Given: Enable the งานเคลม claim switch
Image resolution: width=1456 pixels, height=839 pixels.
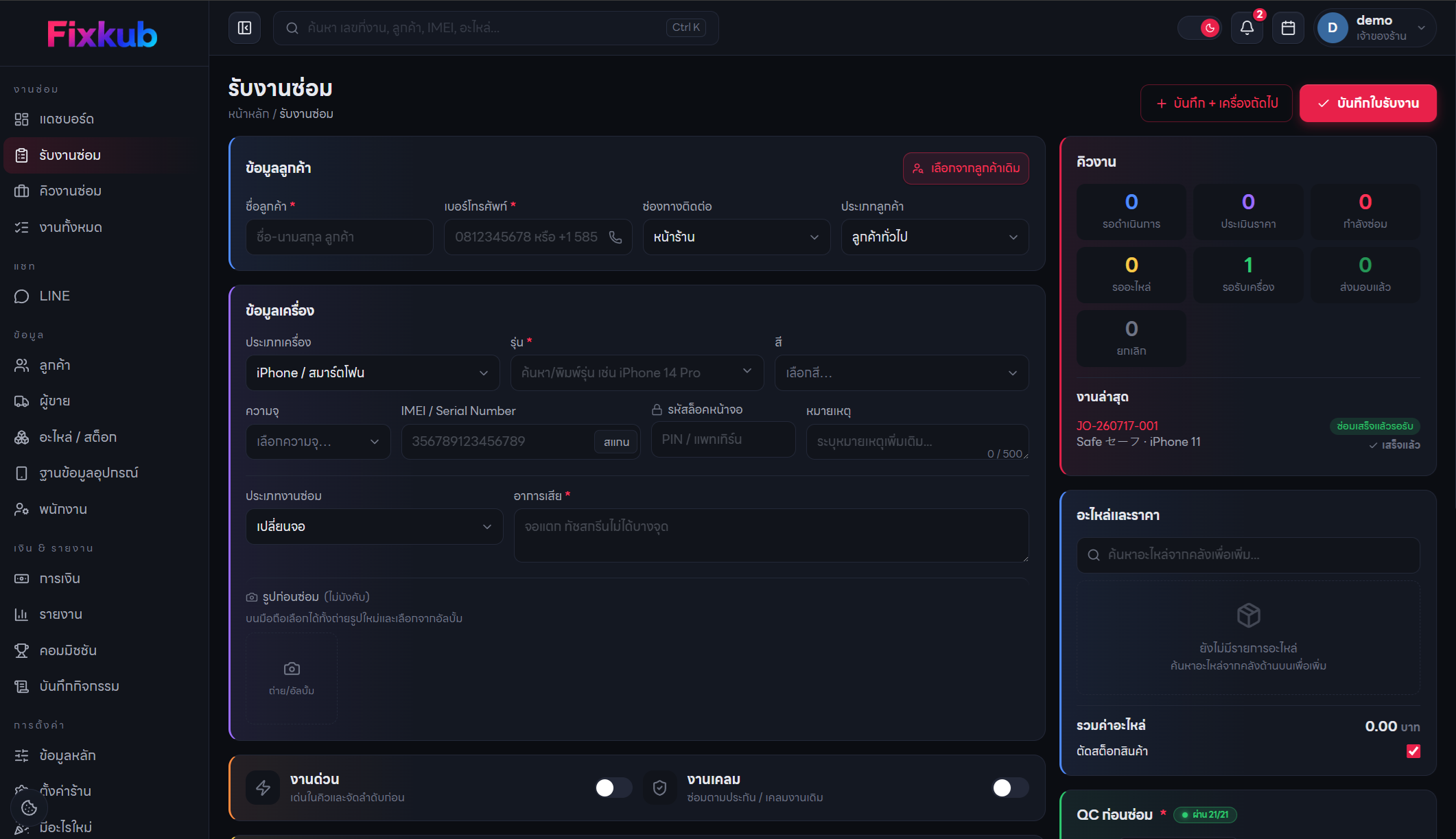Looking at the screenshot, I should 1011,788.
